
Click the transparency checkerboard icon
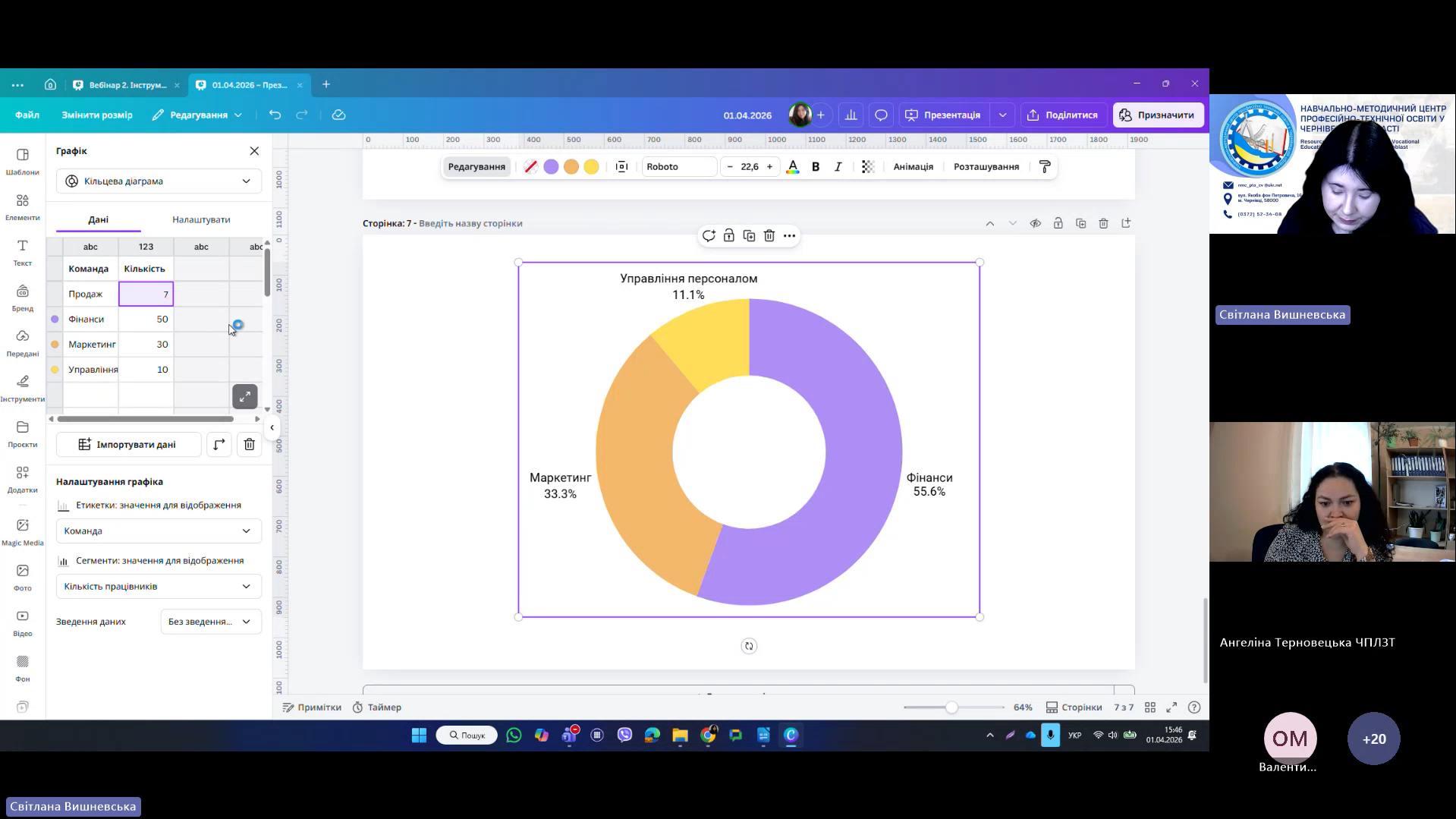point(868,167)
